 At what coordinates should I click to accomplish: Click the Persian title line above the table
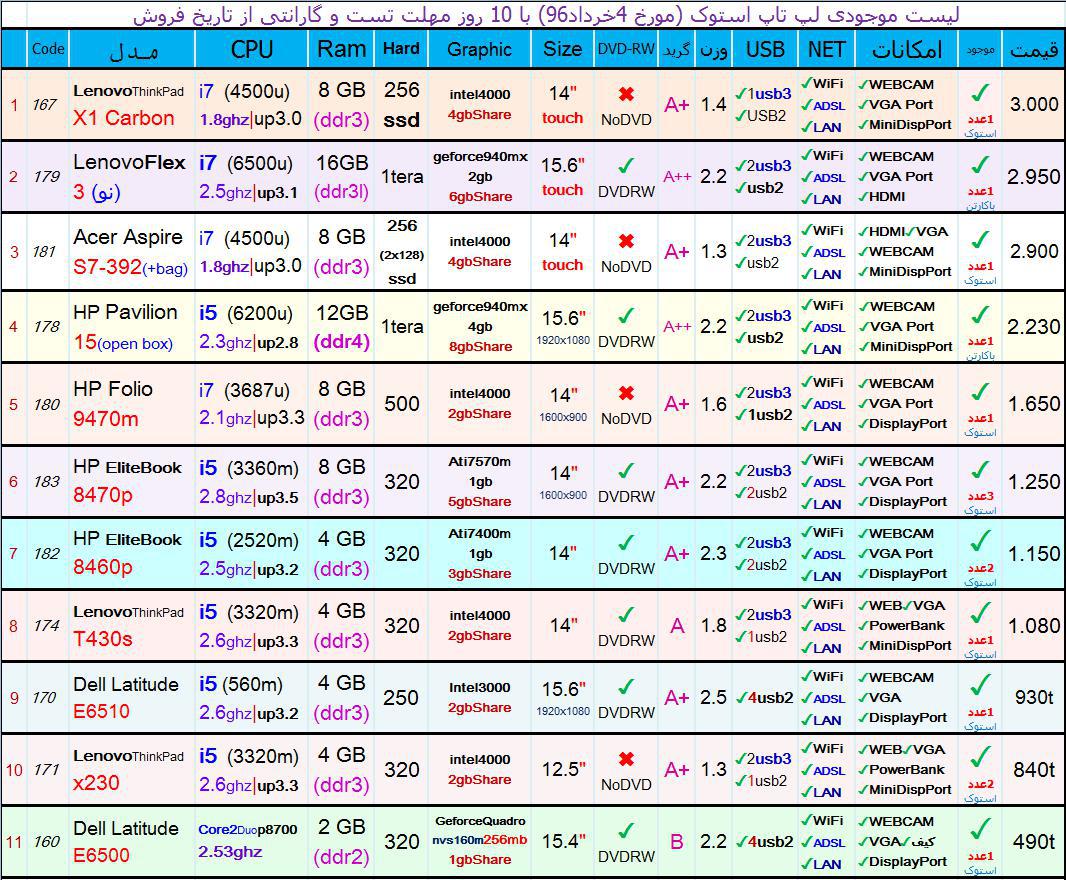pos(545,14)
